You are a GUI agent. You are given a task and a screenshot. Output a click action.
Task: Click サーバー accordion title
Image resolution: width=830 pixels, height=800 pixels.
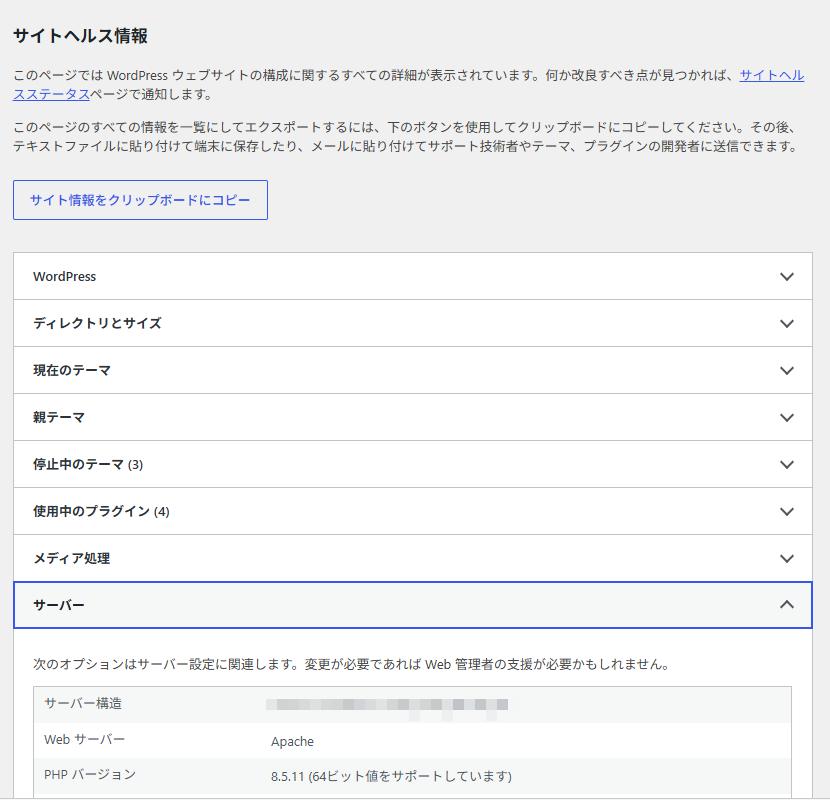(x=59, y=605)
